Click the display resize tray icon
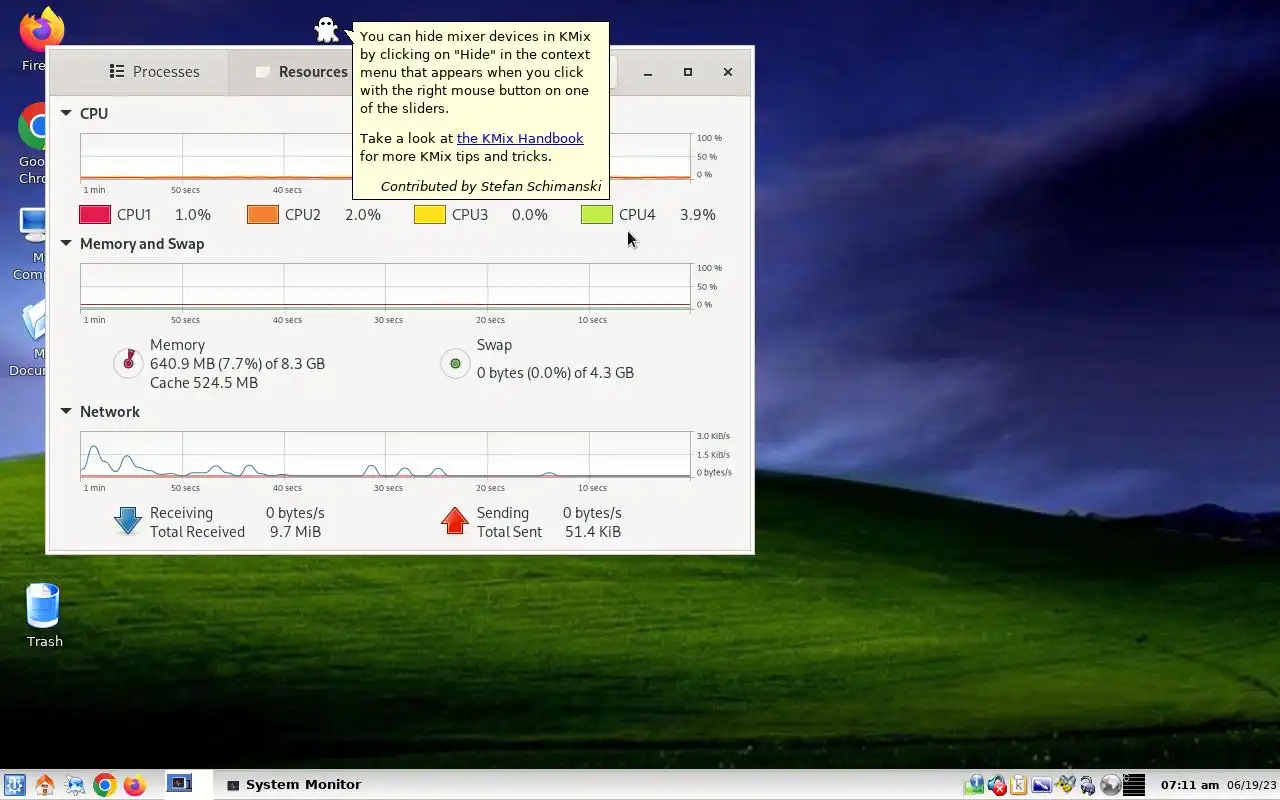This screenshot has height=800, width=1280. coord(1041,785)
